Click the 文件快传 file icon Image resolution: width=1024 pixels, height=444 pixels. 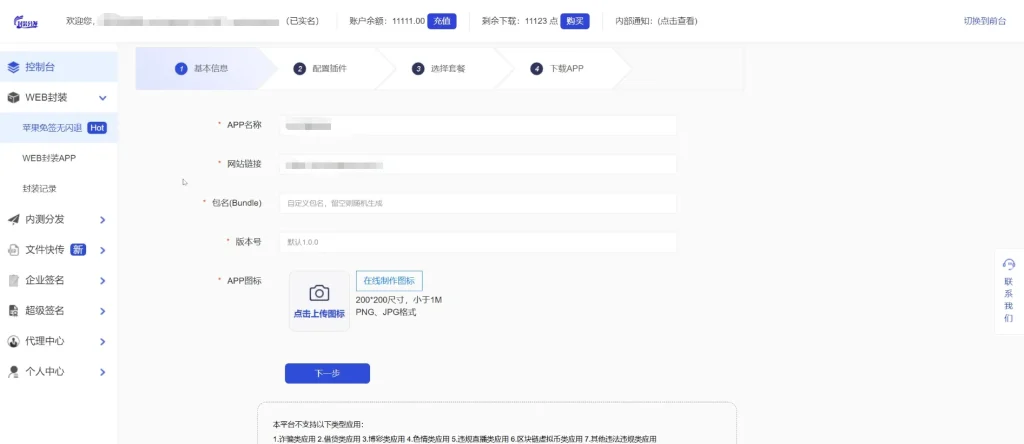(x=14, y=250)
